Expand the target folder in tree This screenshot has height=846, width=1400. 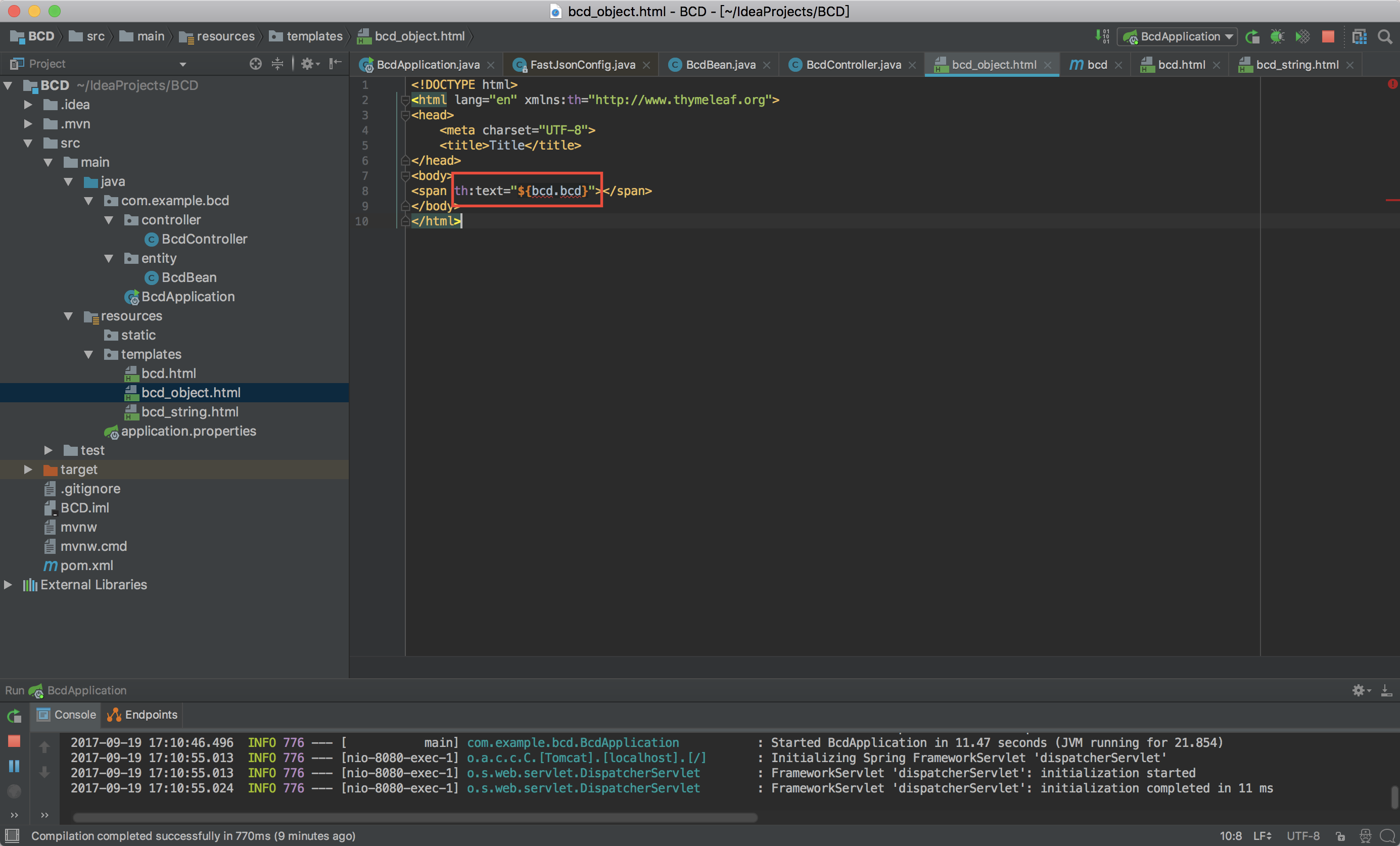pyautogui.click(x=28, y=469)
